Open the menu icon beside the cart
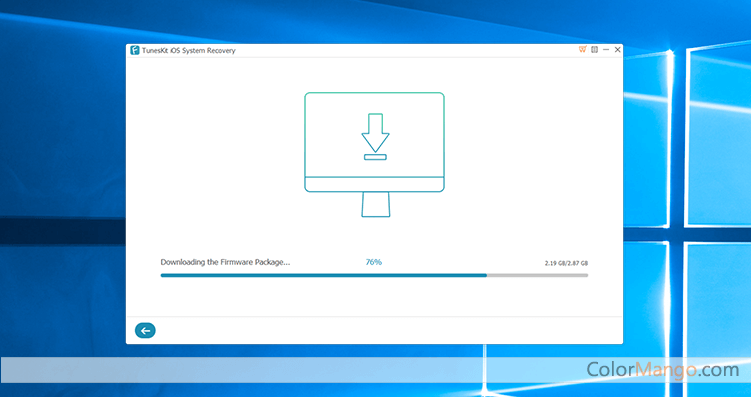Viewport: 751px width, 397px height. (594, 49)
